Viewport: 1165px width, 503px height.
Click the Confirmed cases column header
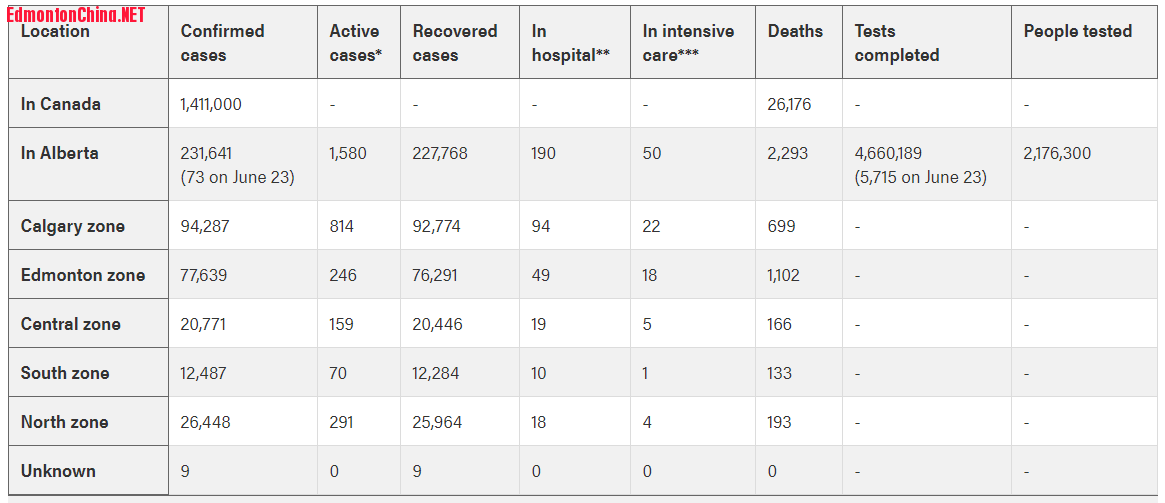222,43
